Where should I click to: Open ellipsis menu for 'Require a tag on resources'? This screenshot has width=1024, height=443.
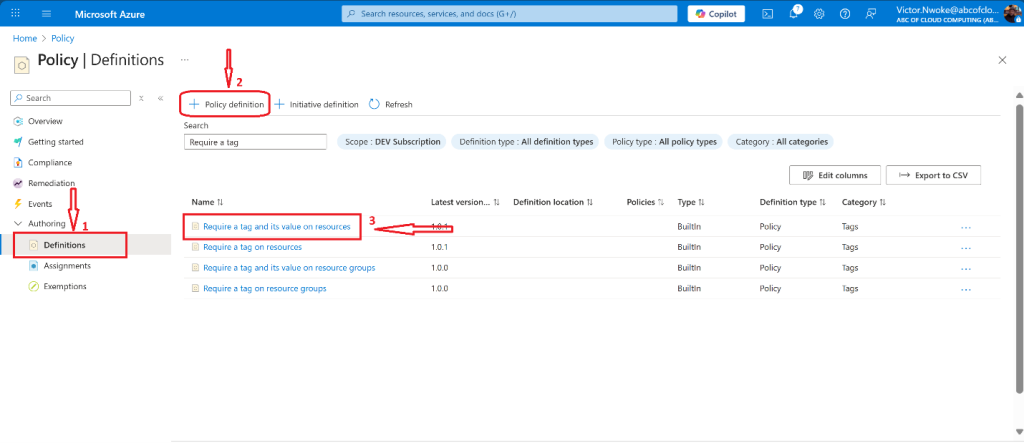coord(966,248)
